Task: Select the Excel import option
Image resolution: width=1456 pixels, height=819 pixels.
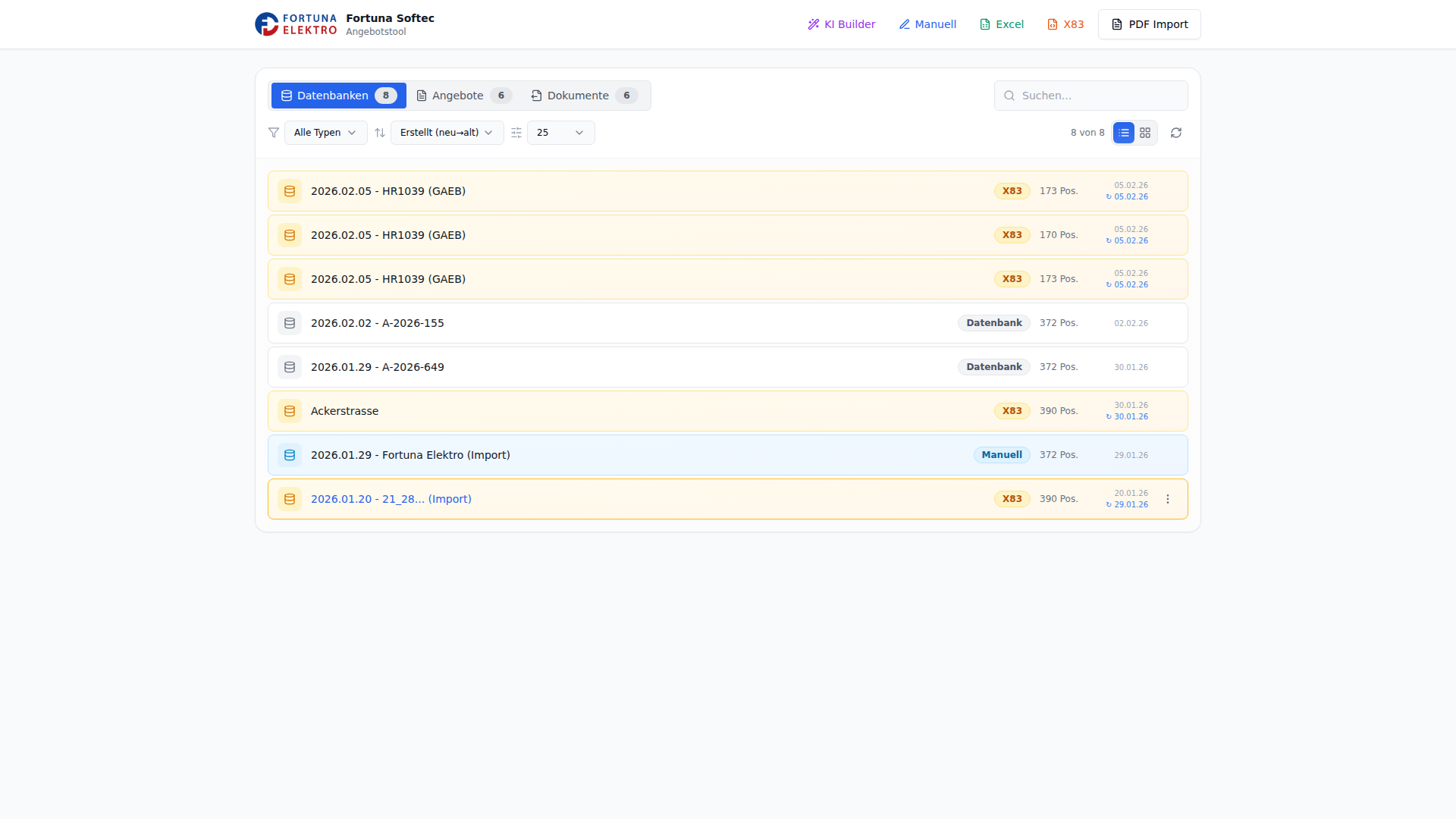Action: click(1002, 24)
